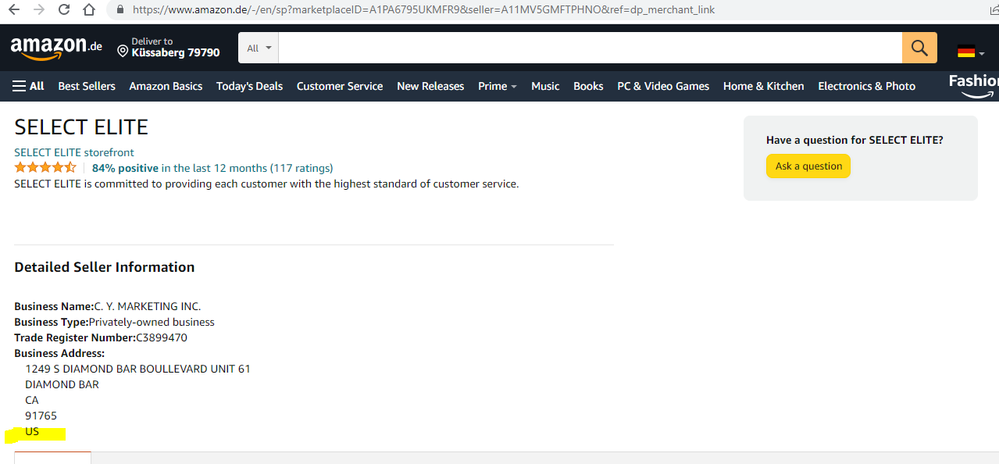Open 84% positive ratings link
This screenshot has height=464, width=999.
click(x=213, y=168)
